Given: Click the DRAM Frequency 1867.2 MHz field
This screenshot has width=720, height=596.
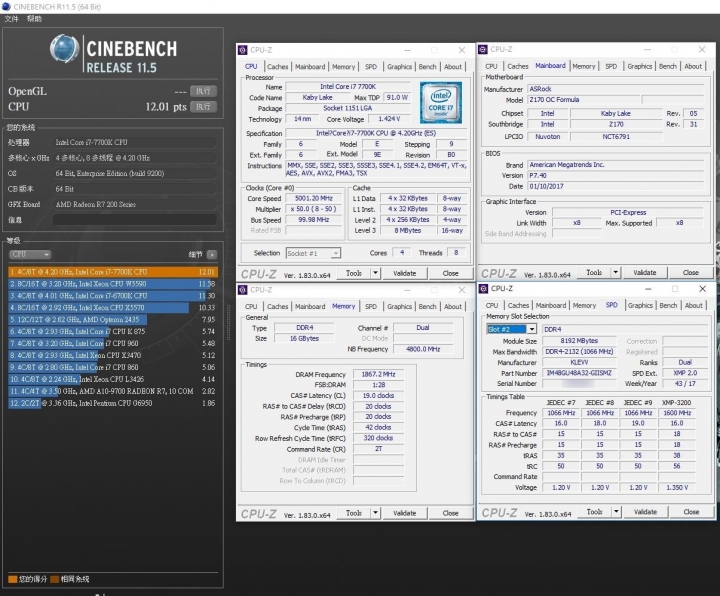Looking at the screenshot, I should point(378,374).
